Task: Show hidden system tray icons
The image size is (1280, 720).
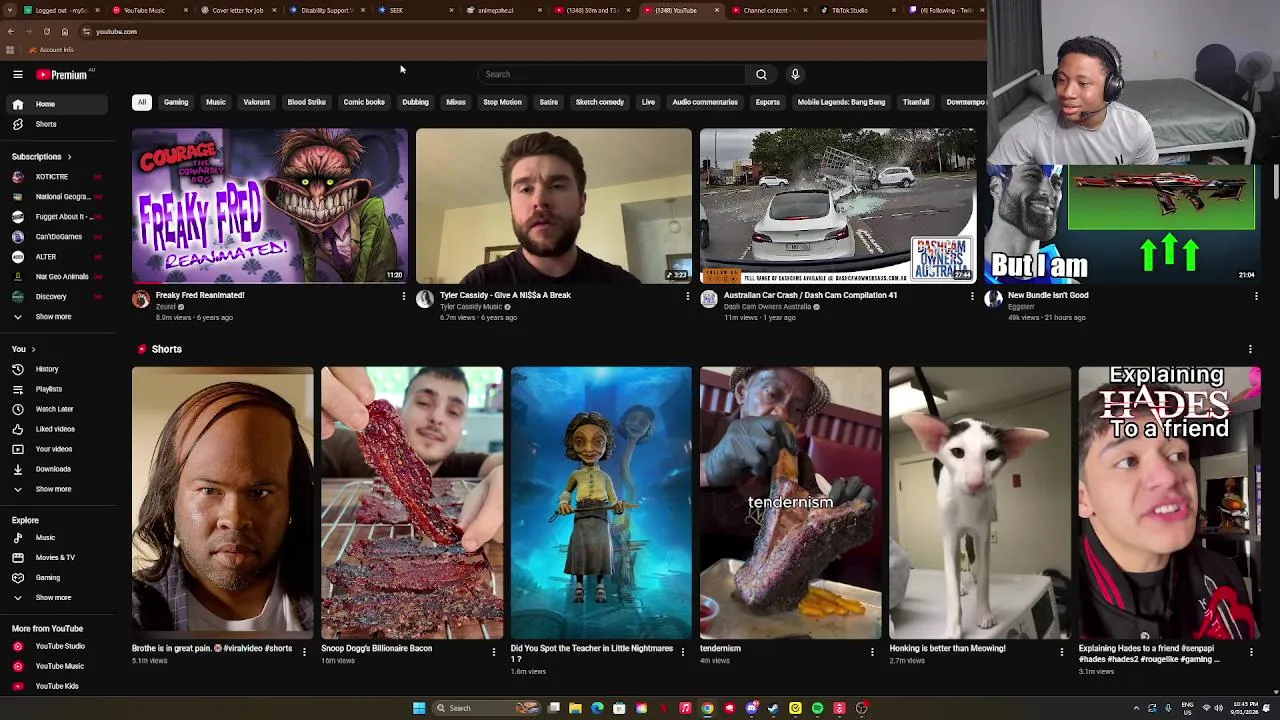Action: click(x=1136, y=708)
